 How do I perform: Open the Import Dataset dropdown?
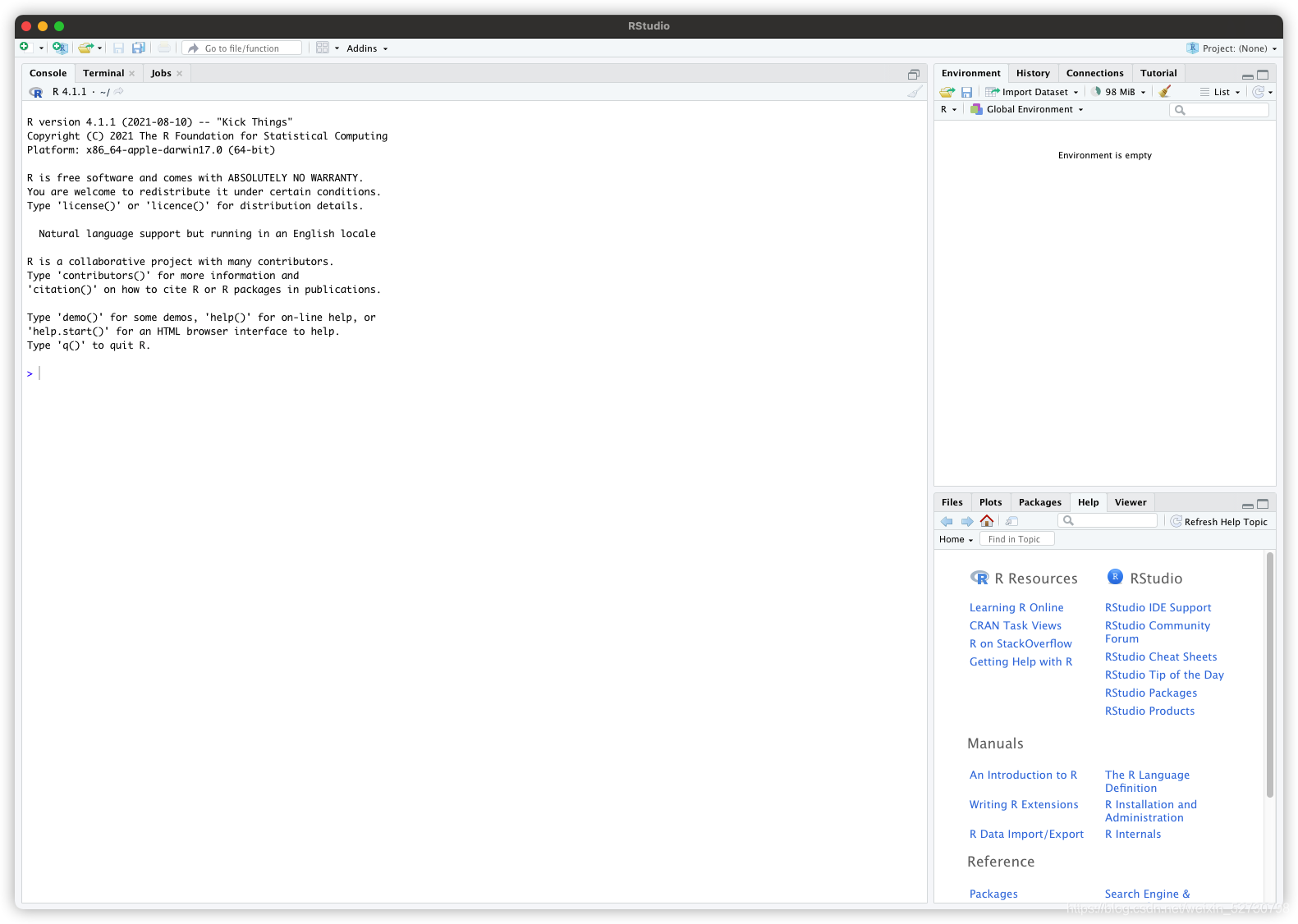tap(1032, 92)
